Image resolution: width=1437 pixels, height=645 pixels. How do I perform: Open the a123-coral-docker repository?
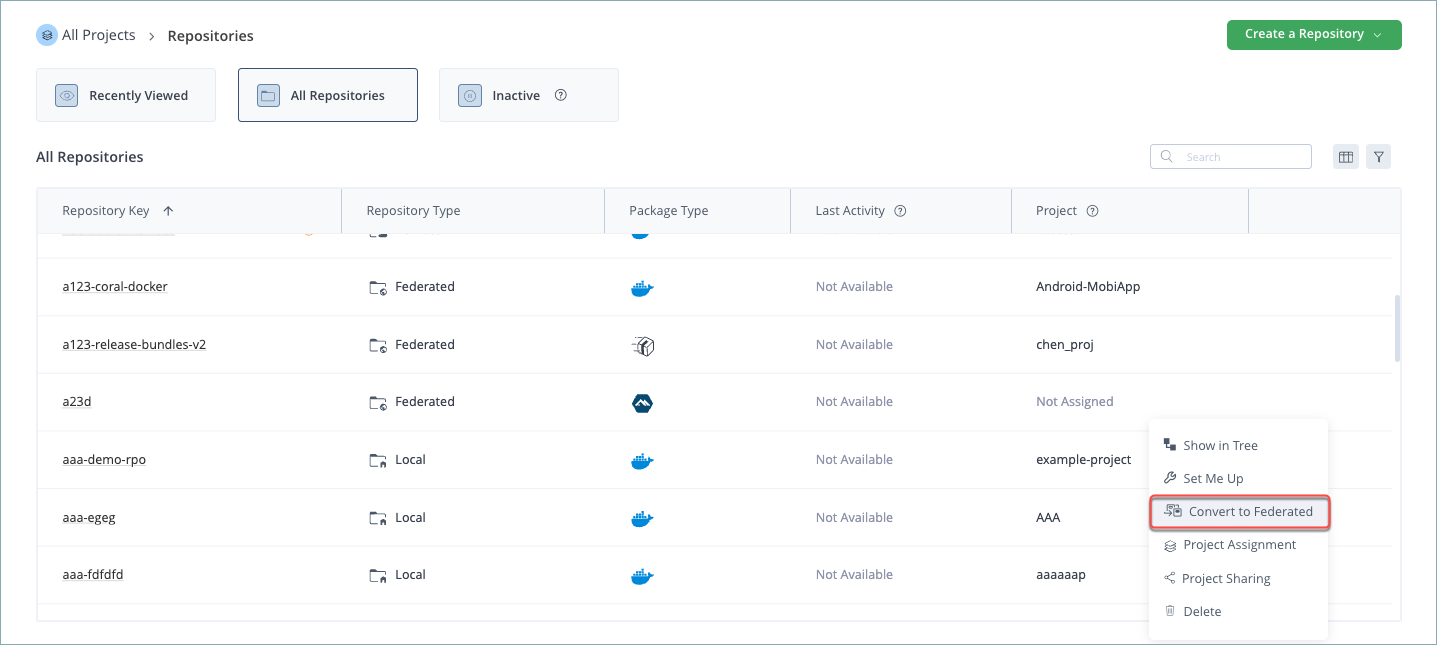click(x=115, y=287)
